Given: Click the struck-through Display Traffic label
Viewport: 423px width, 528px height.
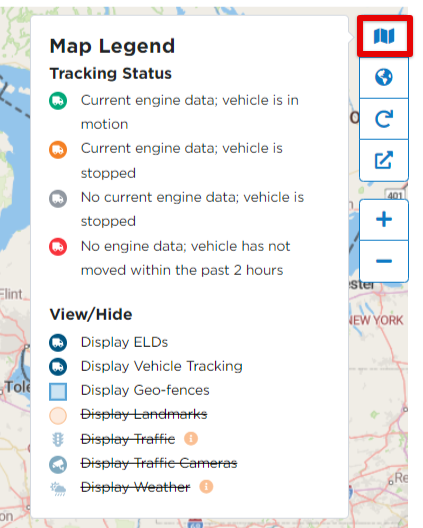Looking at the screenshot, I should (x=128, y=439).
